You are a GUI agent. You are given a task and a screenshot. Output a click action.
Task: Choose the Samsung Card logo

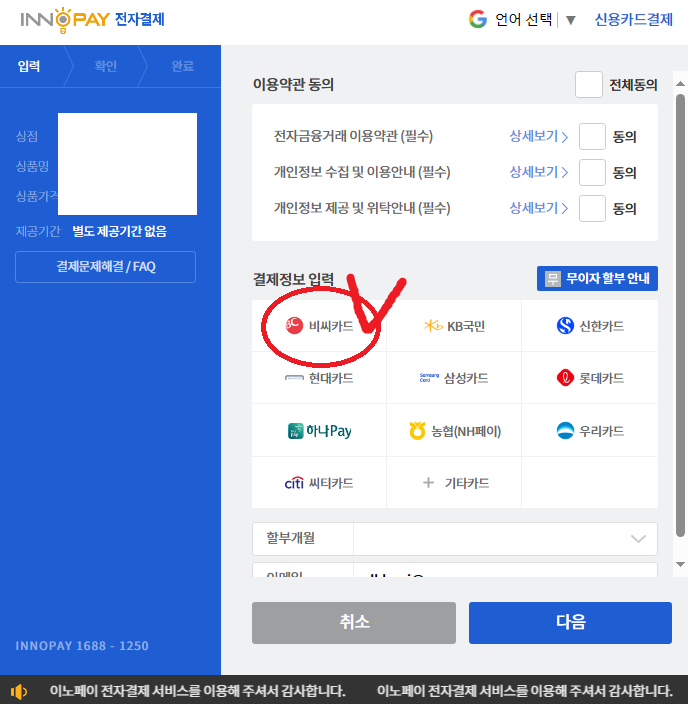coord(429,378)
